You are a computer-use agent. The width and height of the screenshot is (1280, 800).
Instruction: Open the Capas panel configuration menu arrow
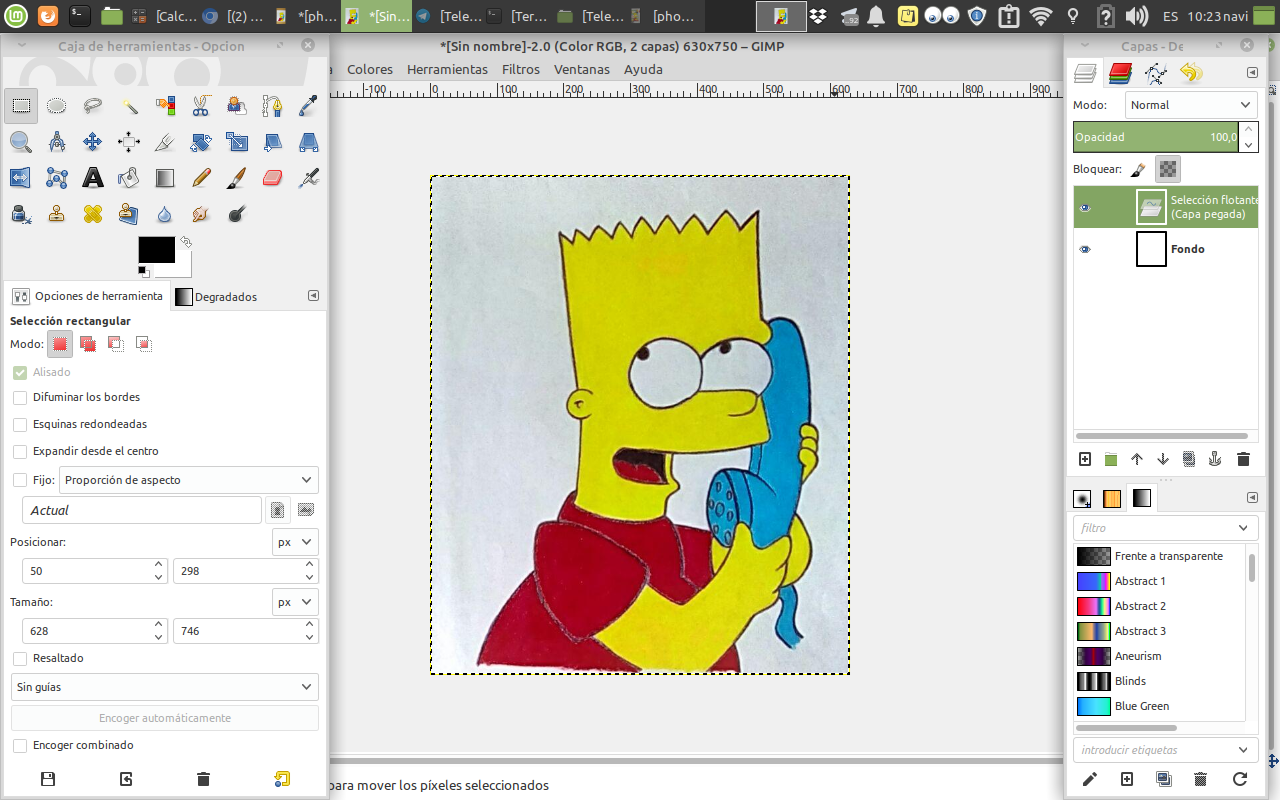click(1252, 73)
